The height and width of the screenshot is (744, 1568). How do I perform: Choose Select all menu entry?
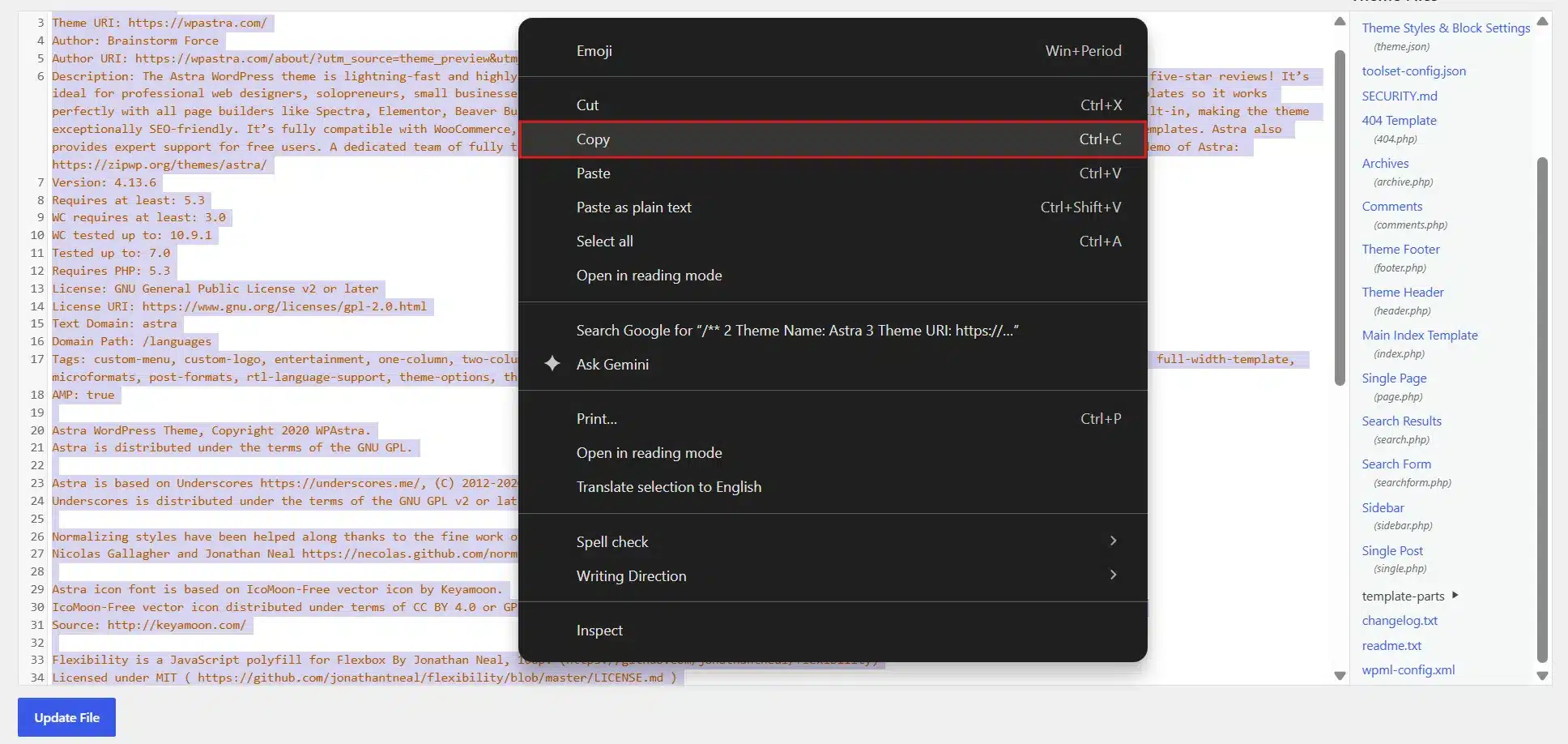point(833,241)
